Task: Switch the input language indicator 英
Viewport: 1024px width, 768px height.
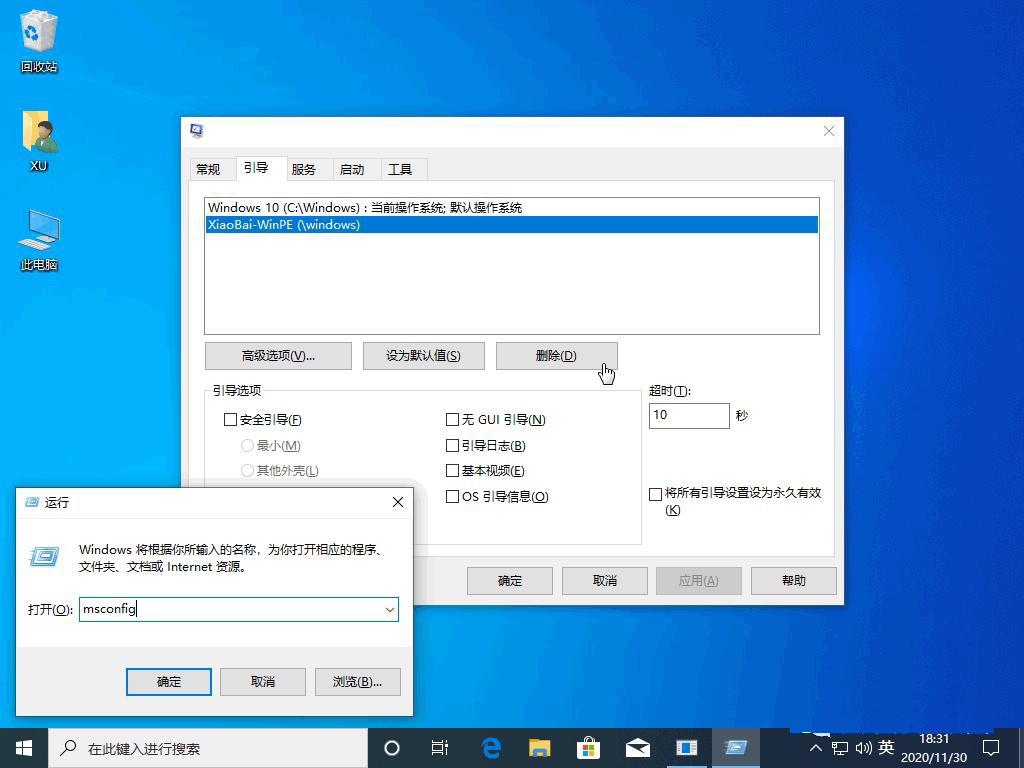Action: (x=886, y=747)
